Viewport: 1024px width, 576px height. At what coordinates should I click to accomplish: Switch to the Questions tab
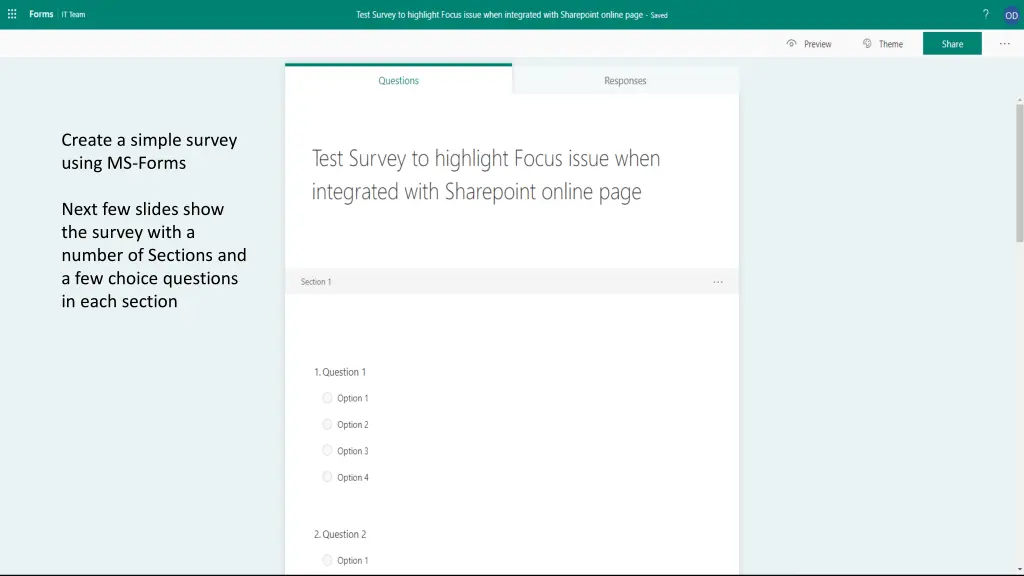click(x=398, y=81)
